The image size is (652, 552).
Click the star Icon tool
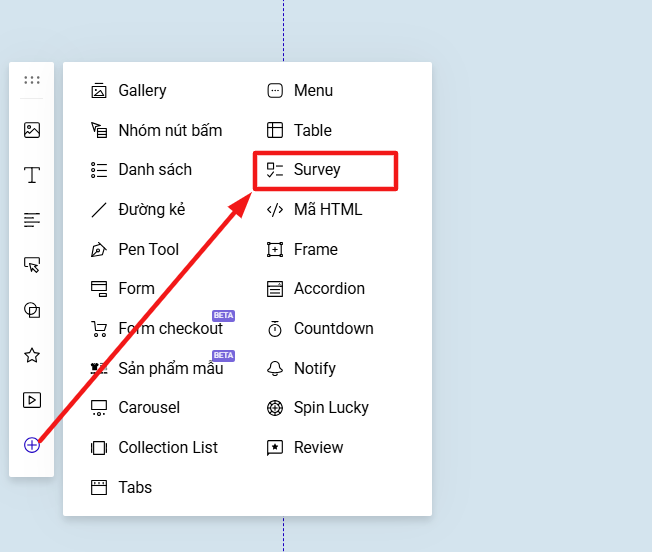pyautogui.click(x=32, y=355)
